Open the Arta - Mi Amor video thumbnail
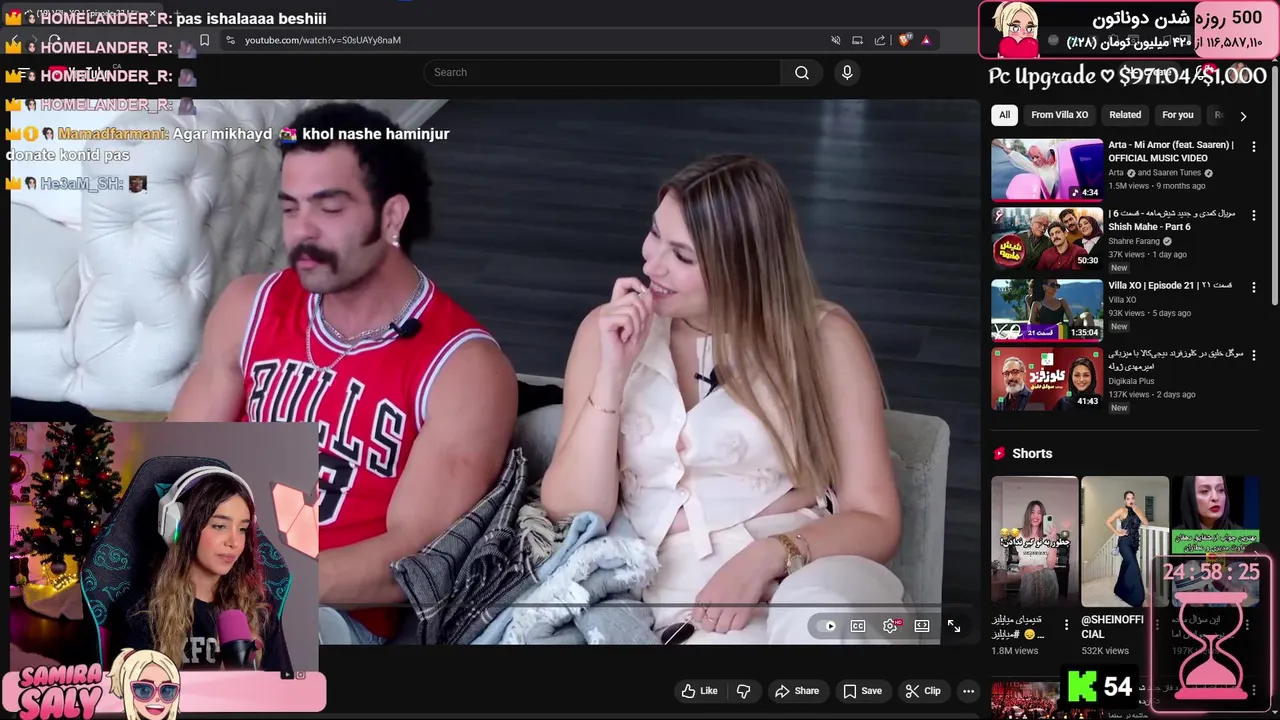 click(x=1047, y=170)
